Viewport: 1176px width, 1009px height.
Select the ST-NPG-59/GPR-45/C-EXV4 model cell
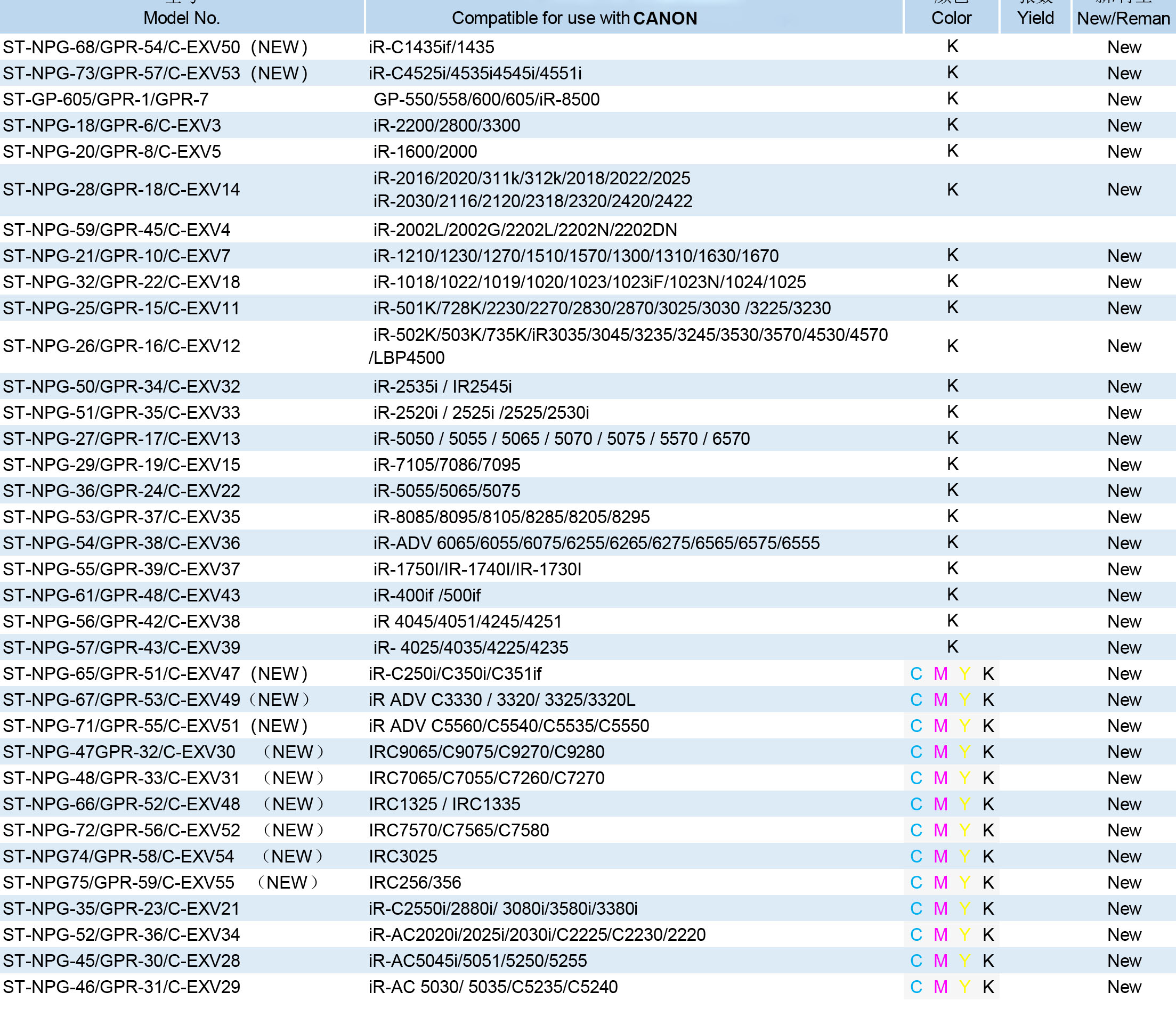[116, 230]
